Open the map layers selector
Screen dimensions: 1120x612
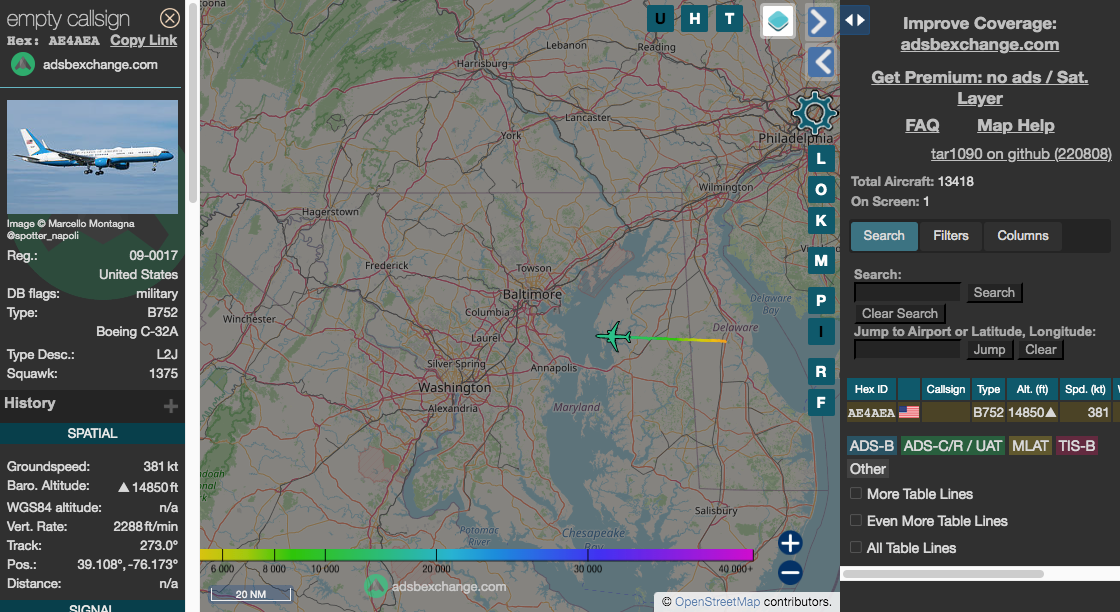coord(778,20)
